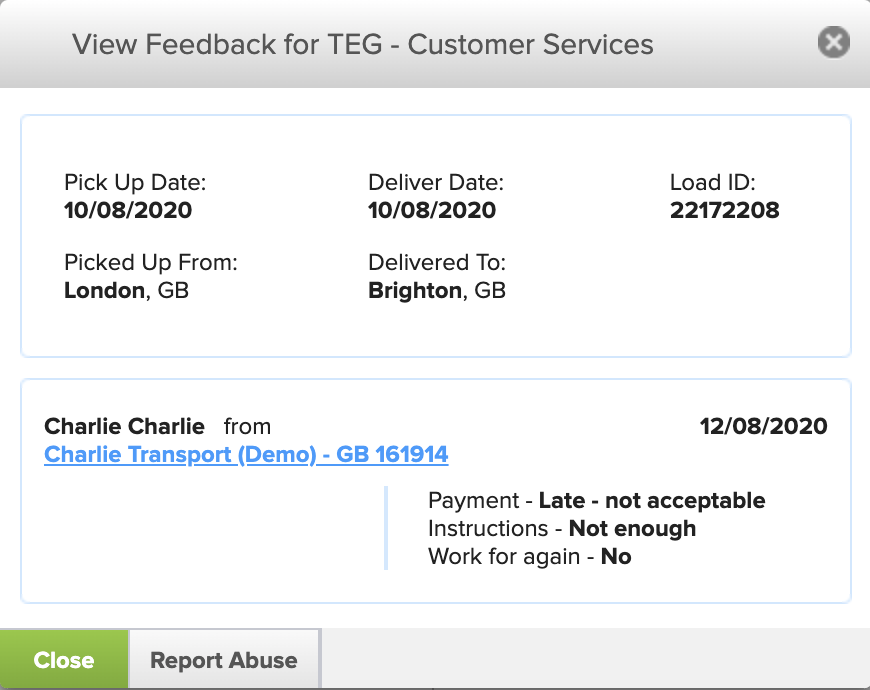This screenshot has height=690, width=870.
Task: Click the Brighton, GB delivery location
Action: pyautogui.click(x=437, y=291)
